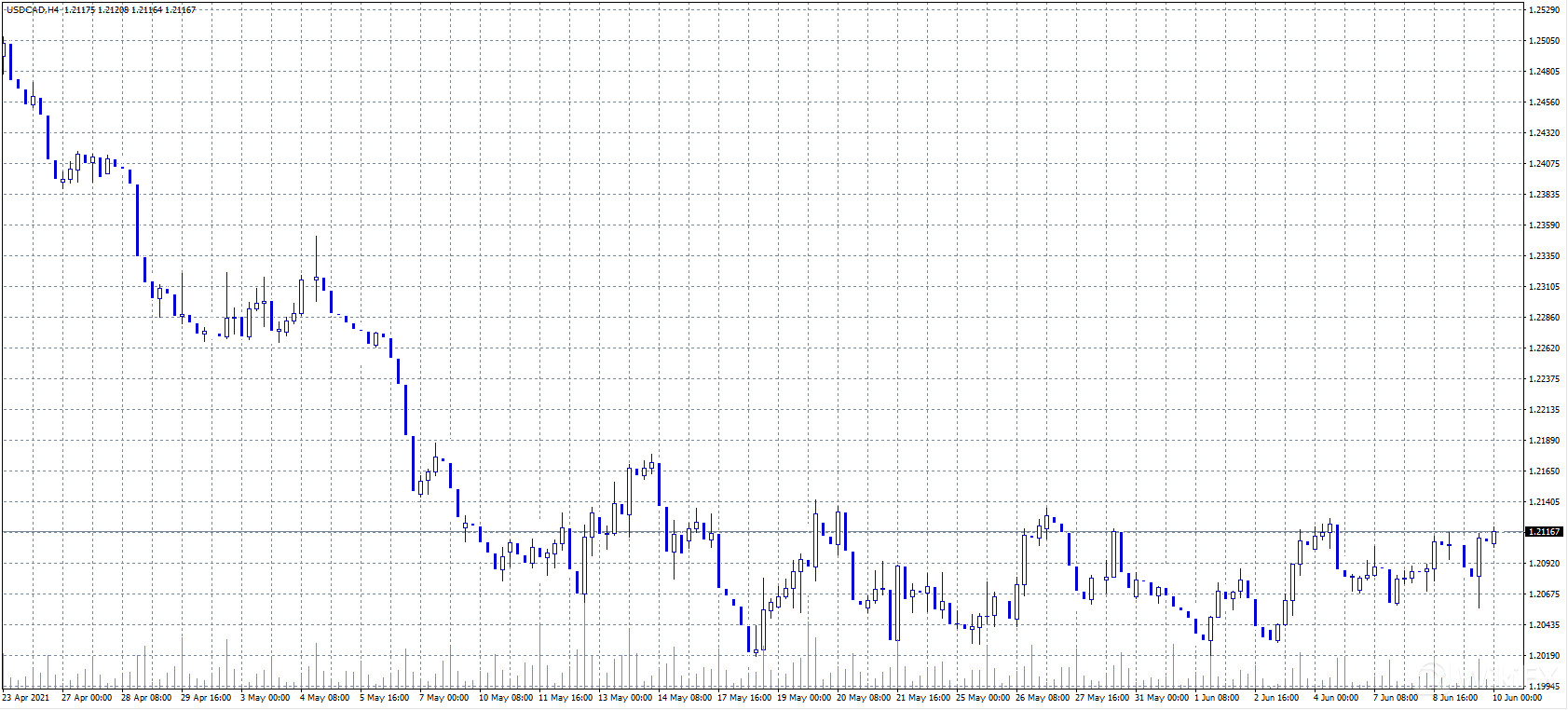Select the current price label 1.21167
Viewport: 1568px width, 710px height.
[1544, 532]
